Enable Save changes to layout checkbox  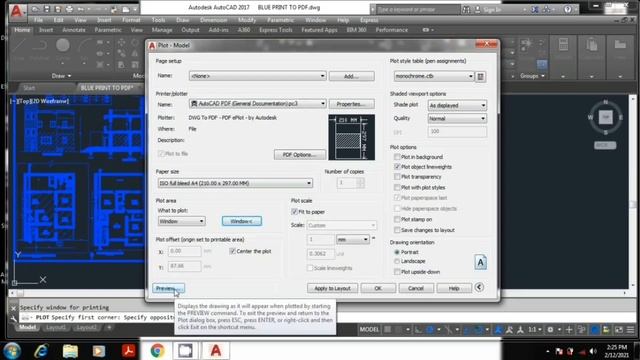(397, 230)
